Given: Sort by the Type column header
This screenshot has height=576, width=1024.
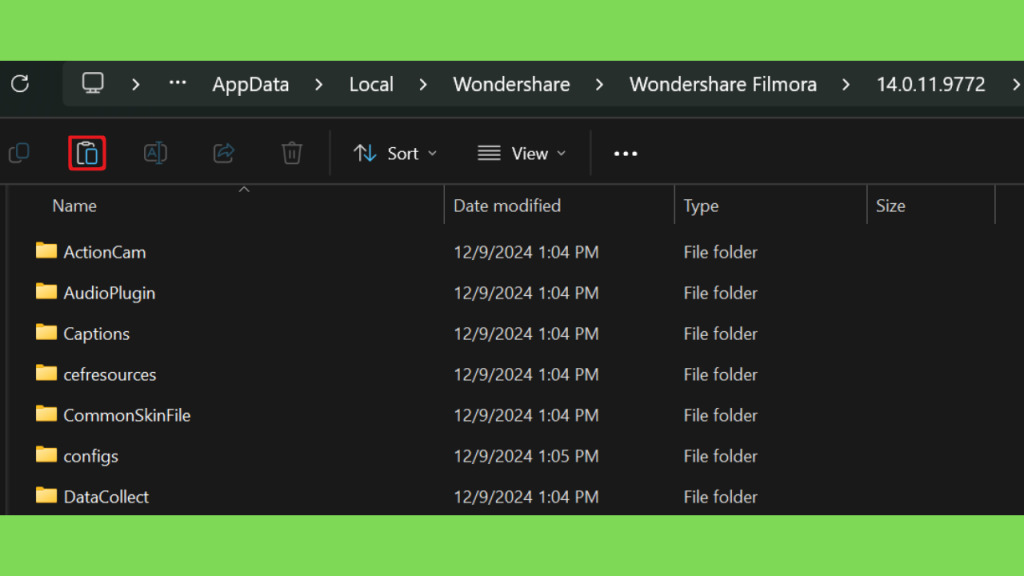Looking at the screenshot, I should [701, 206].
